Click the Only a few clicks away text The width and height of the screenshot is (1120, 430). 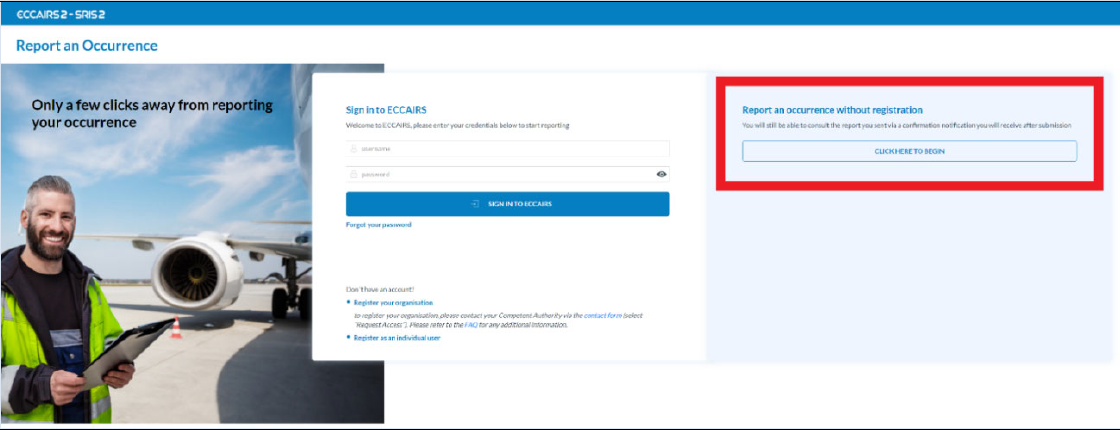tap(152, 114)
